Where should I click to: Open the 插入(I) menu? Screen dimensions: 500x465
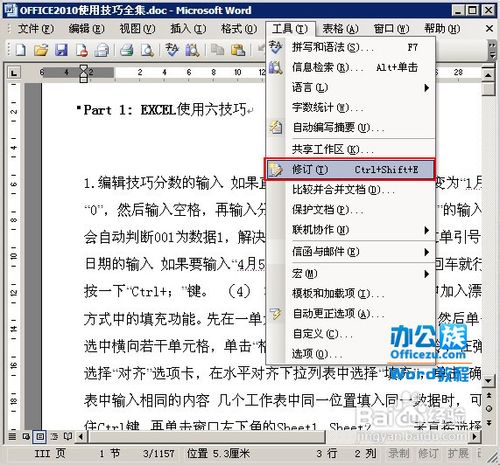tap(188, 29)
